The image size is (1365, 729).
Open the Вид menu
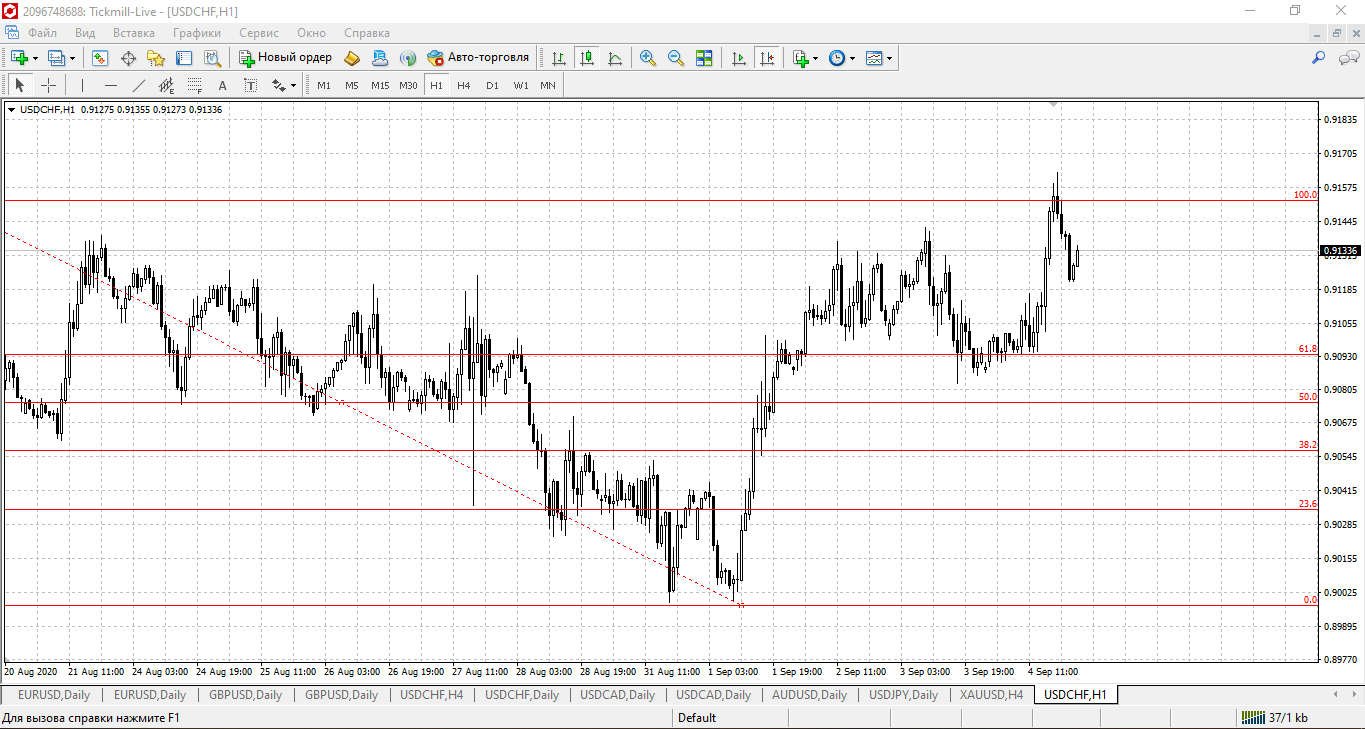(x=85, y=33)
